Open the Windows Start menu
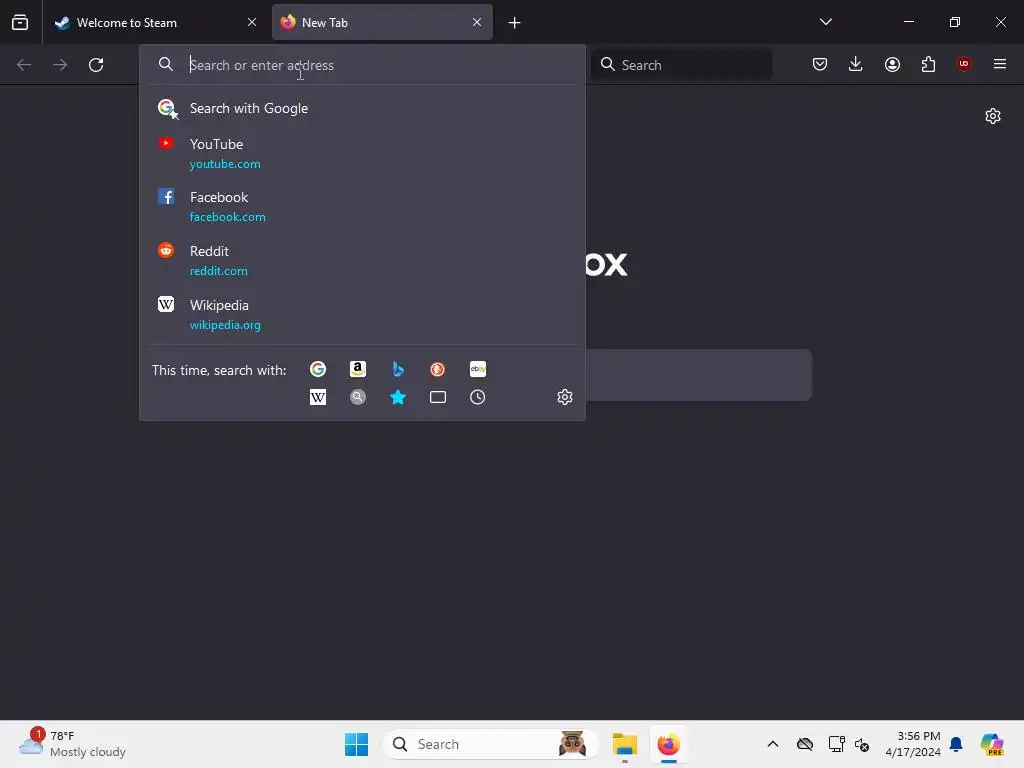 point(357,744)
